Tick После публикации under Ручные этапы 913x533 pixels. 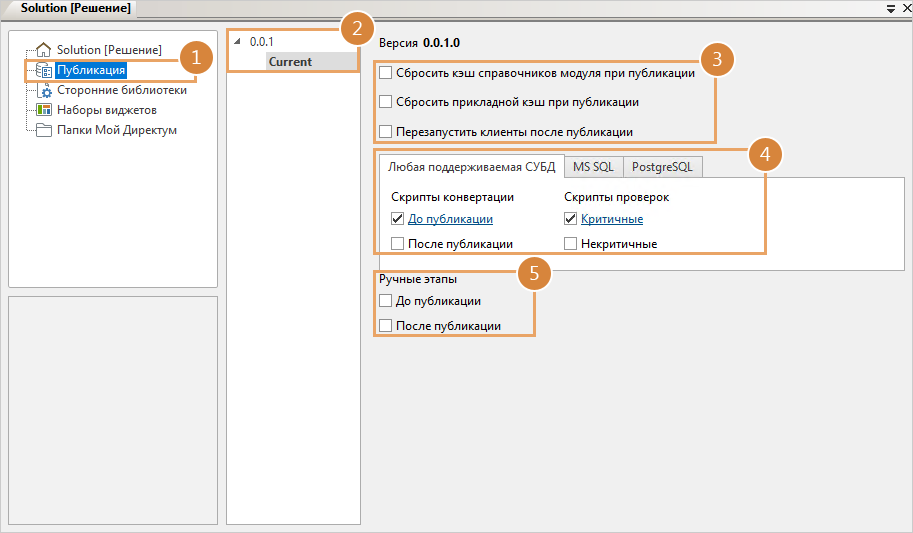[x=386, y=326]
